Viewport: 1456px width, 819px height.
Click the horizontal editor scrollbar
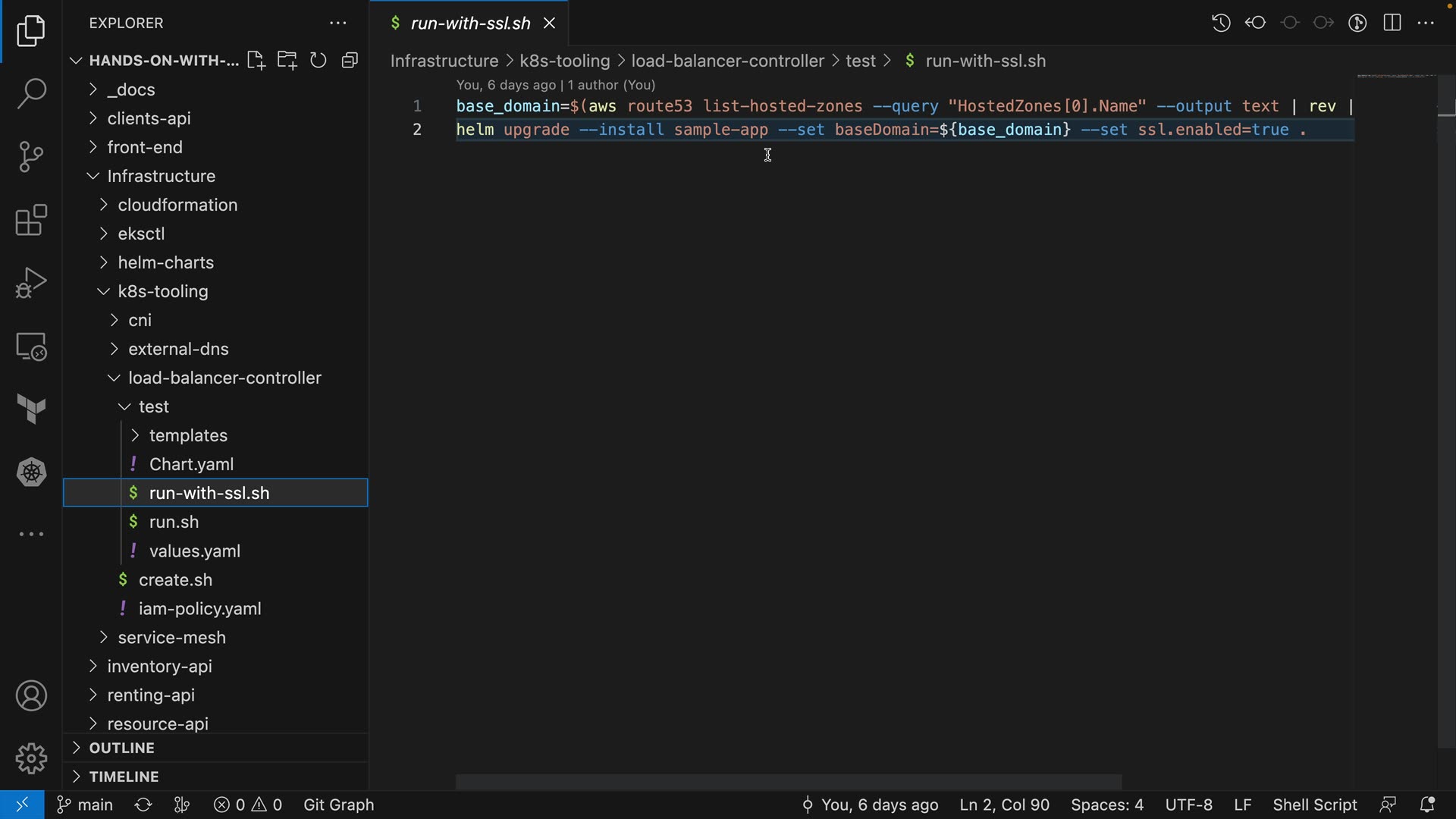click(788, 782)
